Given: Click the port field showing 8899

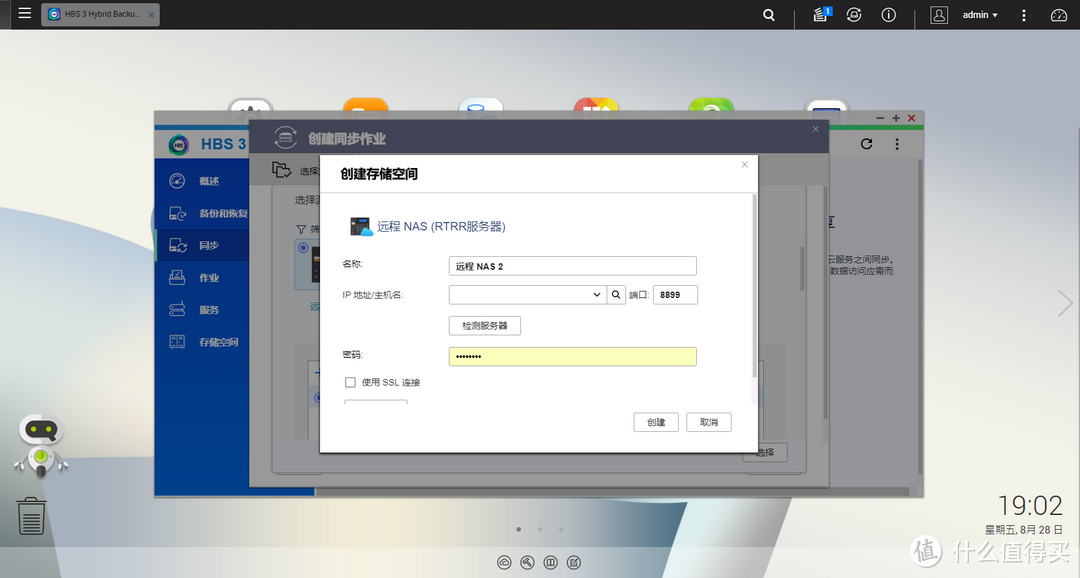Looking at the screenshot, I should 675,295.
